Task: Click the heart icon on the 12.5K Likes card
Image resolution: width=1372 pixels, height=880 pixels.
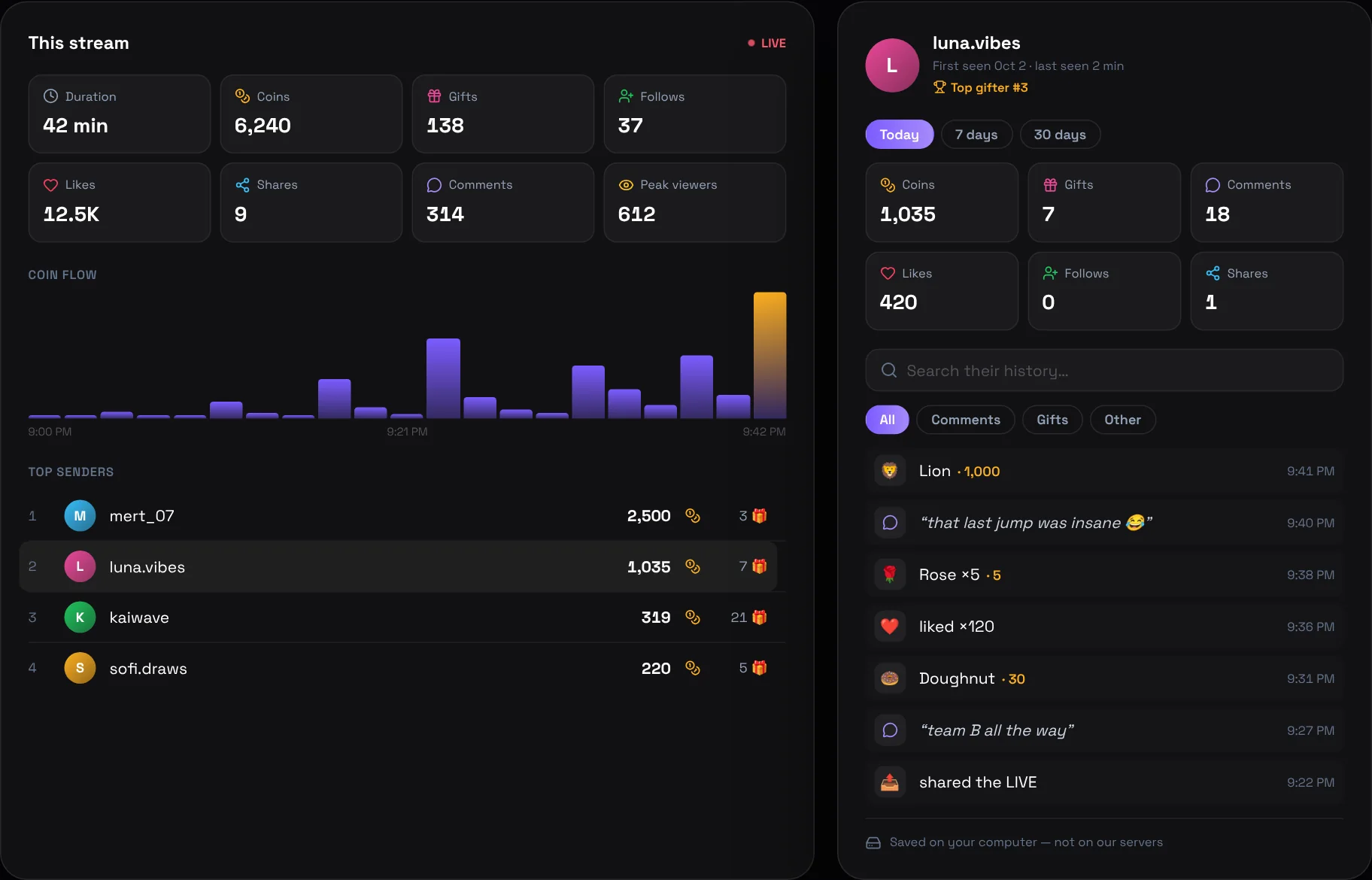Action: pyautogui.click(x=50, y=185)
